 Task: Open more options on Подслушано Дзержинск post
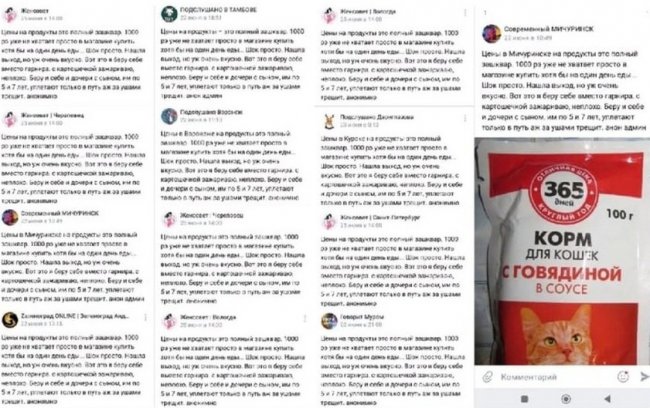coord(465,118)
